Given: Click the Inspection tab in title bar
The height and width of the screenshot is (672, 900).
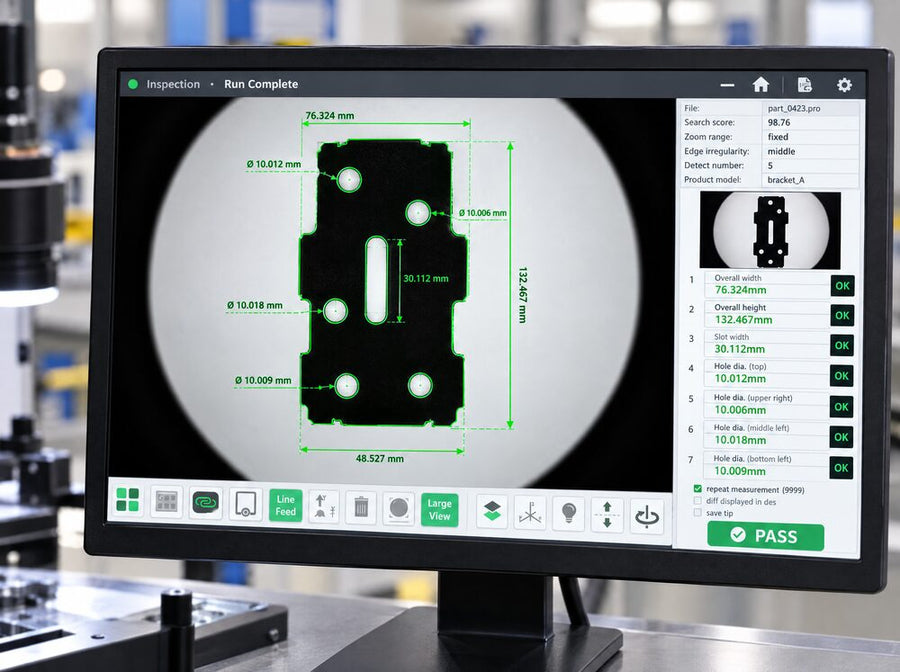Looking at the screenshot, I should (x=173, y=84).
